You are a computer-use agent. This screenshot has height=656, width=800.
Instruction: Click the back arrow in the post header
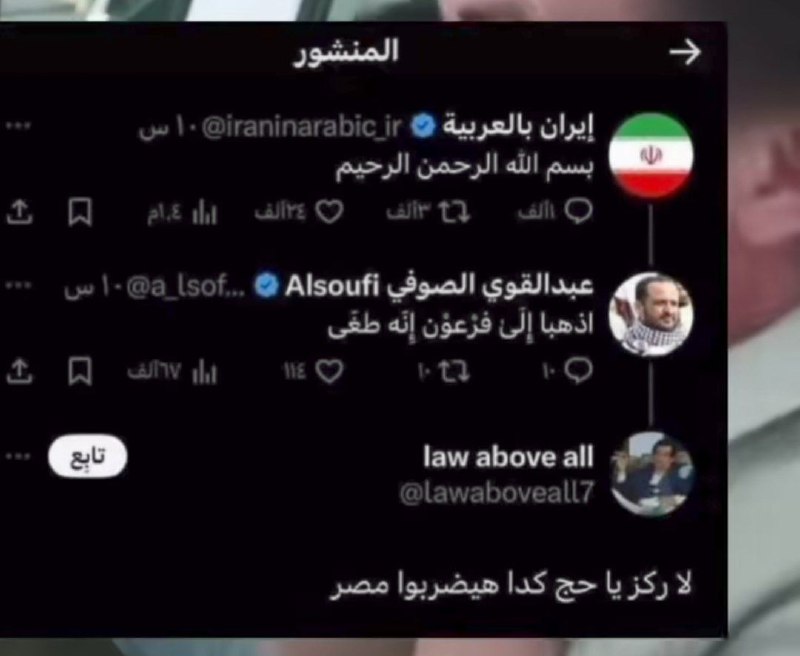pyautogui.click(x=685, y=52)
